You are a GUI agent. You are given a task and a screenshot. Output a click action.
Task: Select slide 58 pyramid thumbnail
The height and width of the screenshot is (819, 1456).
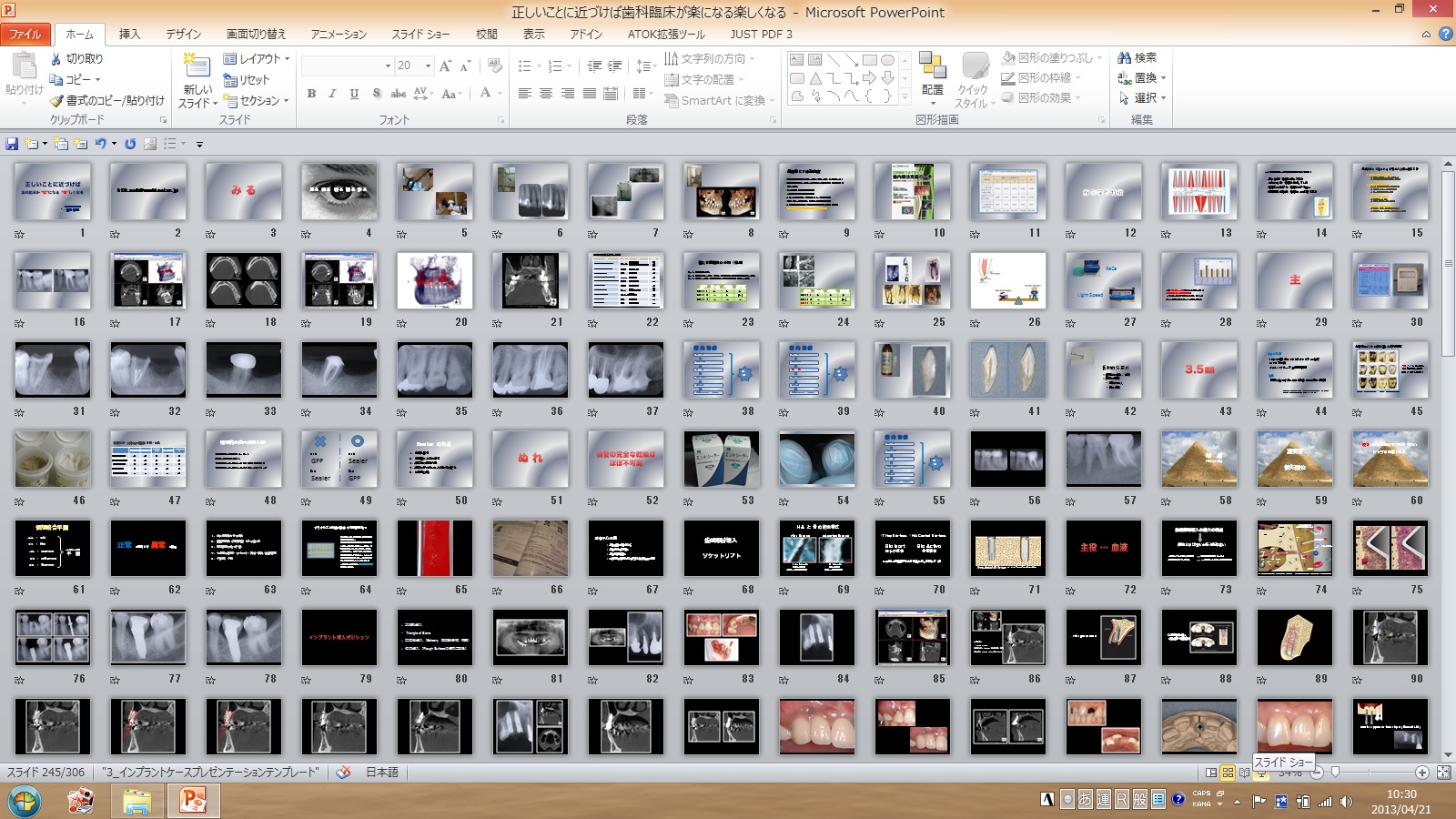[x=1198, y=460]
